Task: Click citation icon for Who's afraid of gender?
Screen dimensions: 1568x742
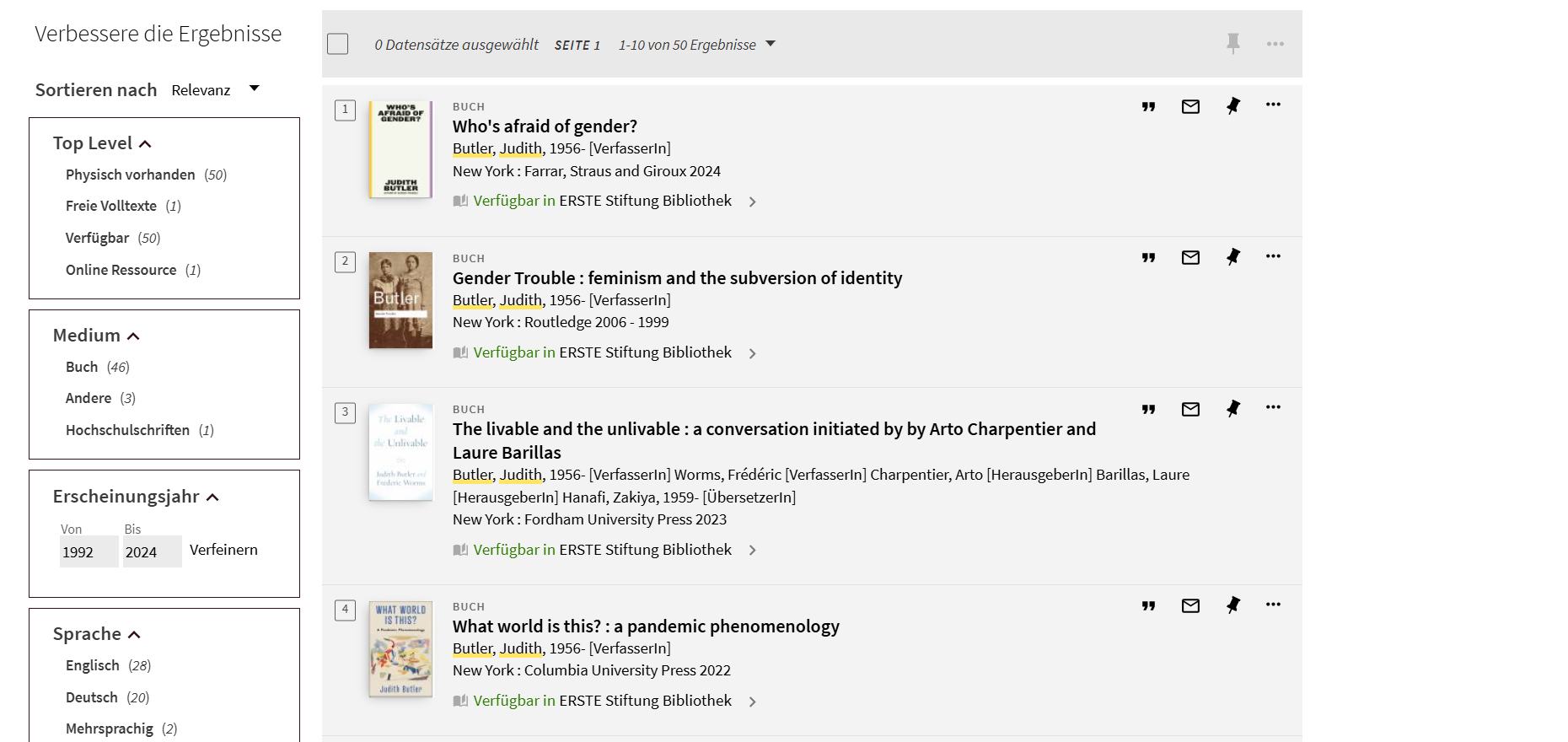Action: click(x=1148, y=106)
